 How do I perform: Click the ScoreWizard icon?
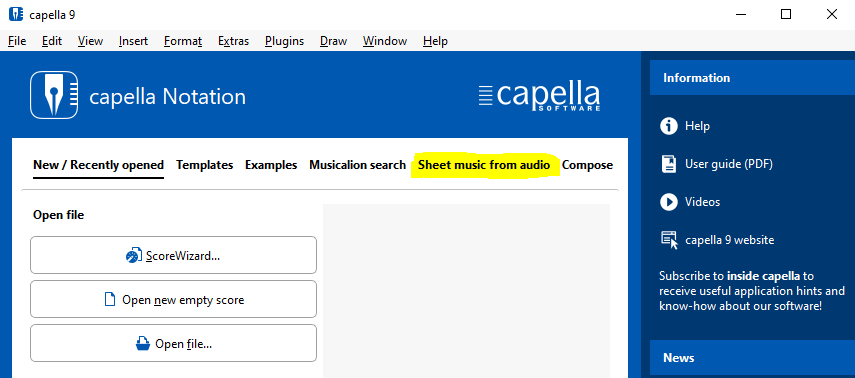134,255
